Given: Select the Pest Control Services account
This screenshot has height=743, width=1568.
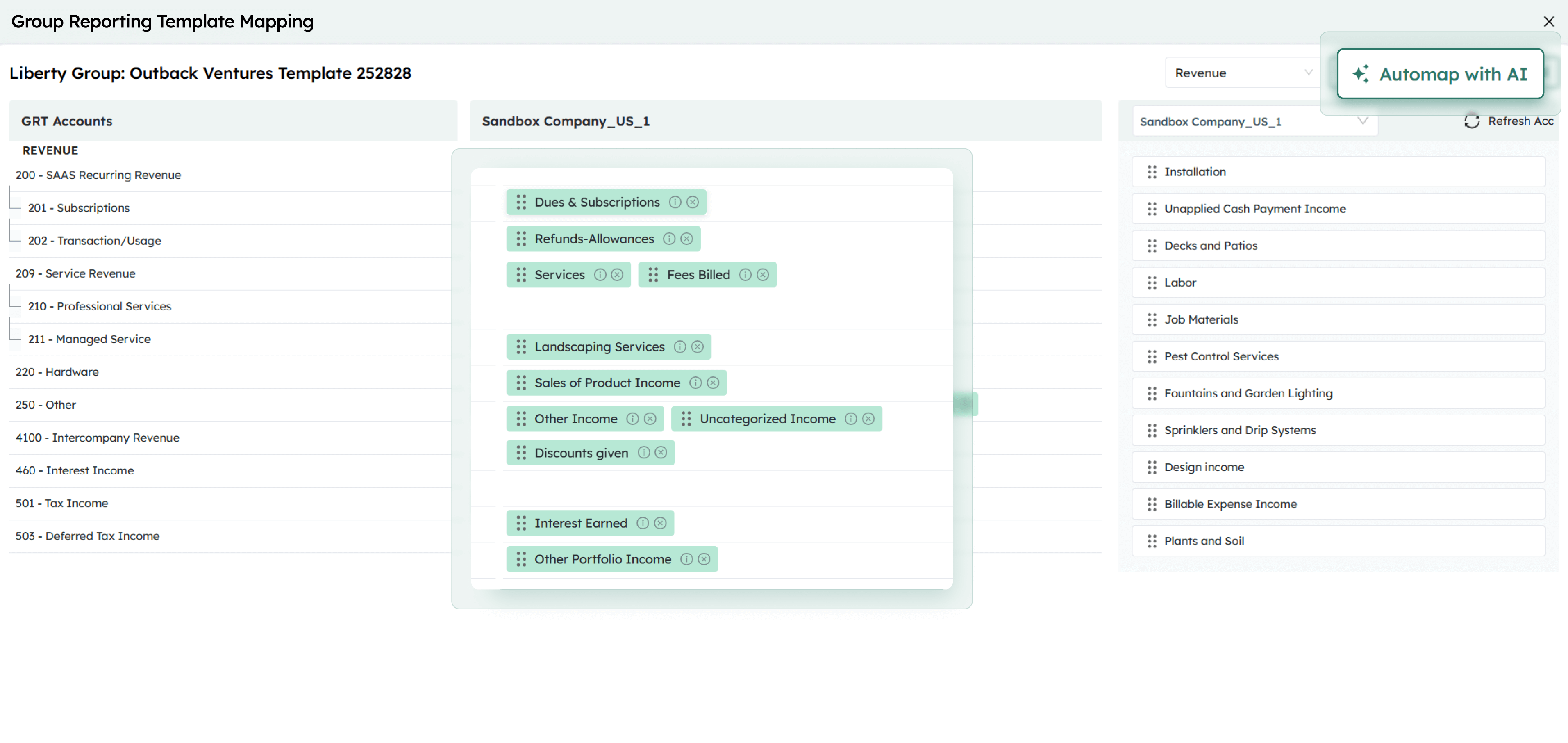Looking at the screenshot, I should click(x=1338, y=356).
